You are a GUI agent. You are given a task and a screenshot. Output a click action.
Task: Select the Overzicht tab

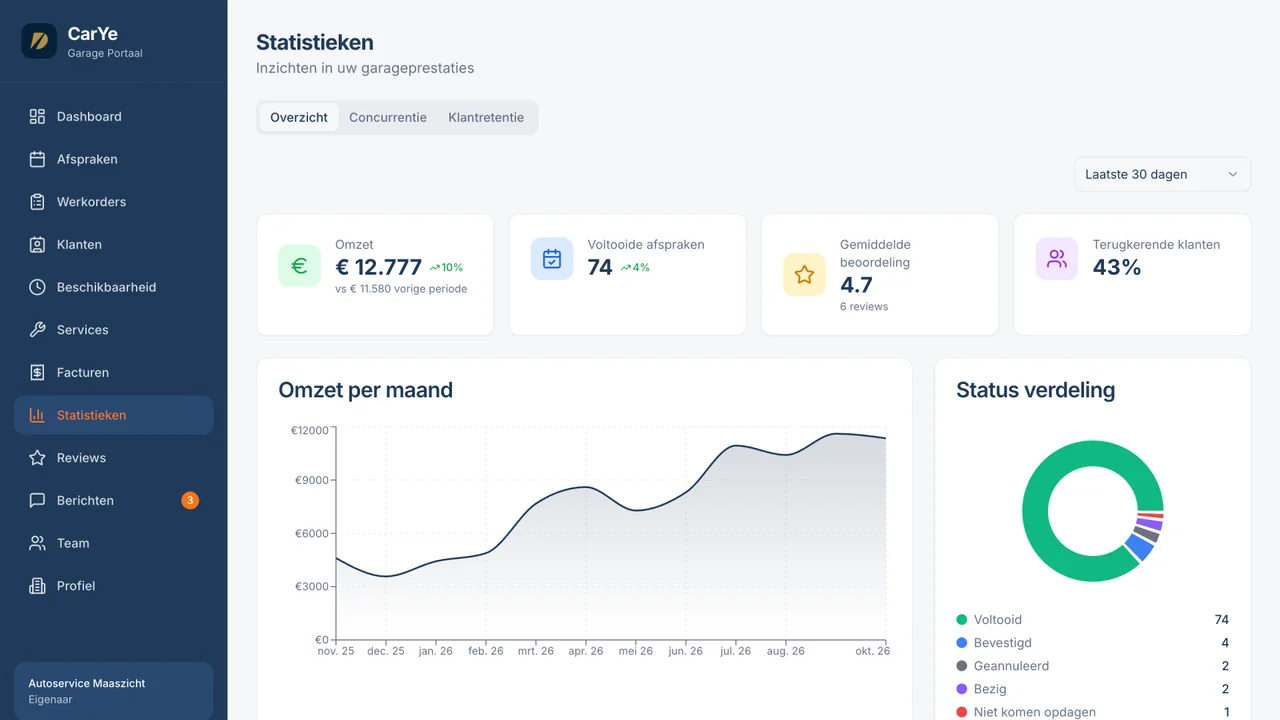pyautogui.click(x=299, y=117)
